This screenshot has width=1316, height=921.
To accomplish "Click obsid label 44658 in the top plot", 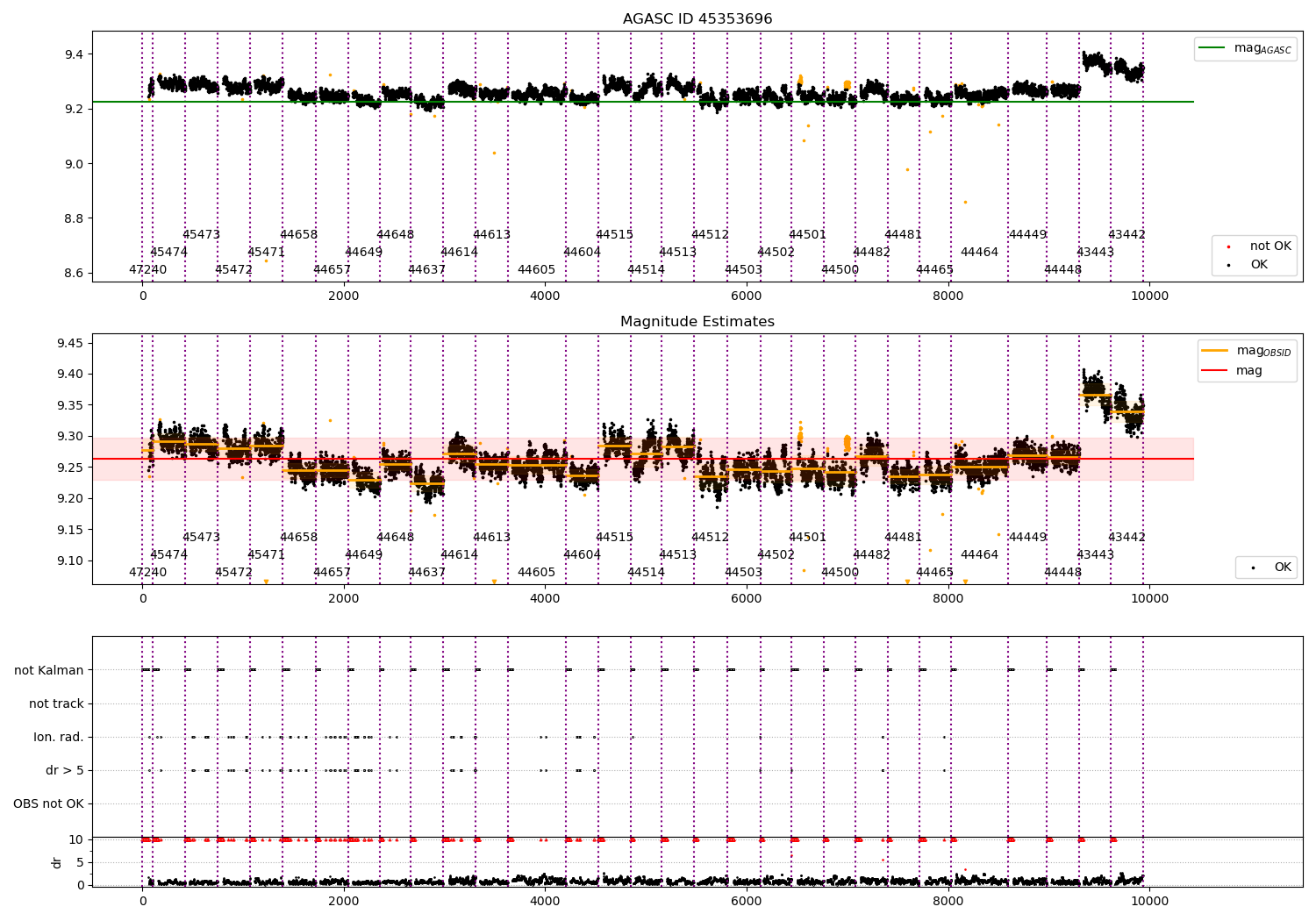I will (298, 234).
